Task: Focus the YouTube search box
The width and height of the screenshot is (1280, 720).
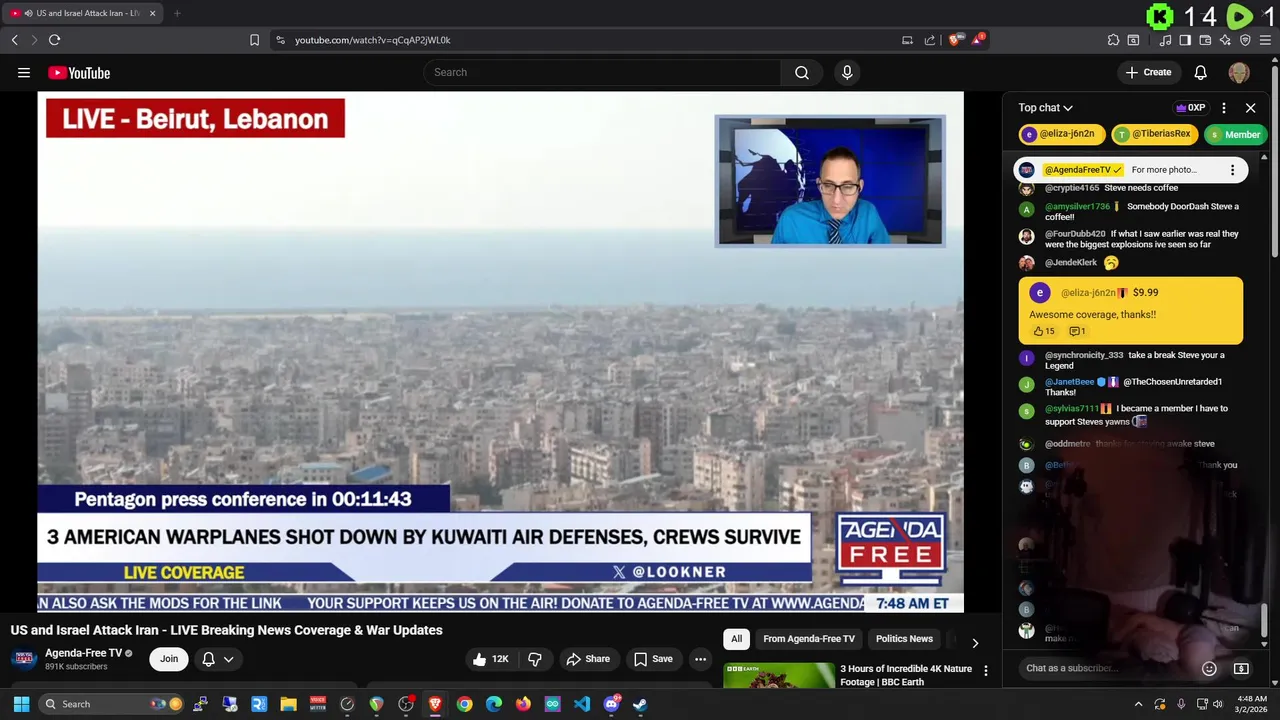Action: coord(602,72)
